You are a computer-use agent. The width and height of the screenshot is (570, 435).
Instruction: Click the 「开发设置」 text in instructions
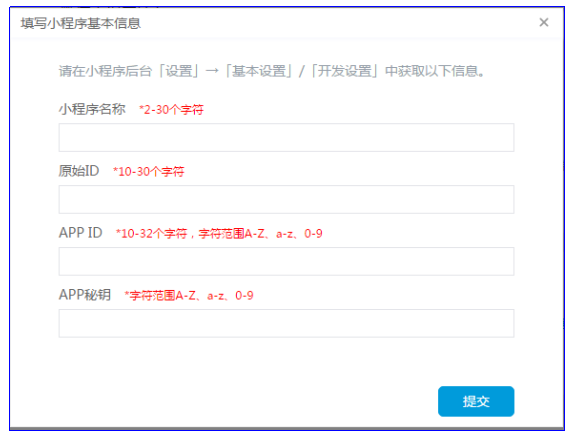click(344, 71)
